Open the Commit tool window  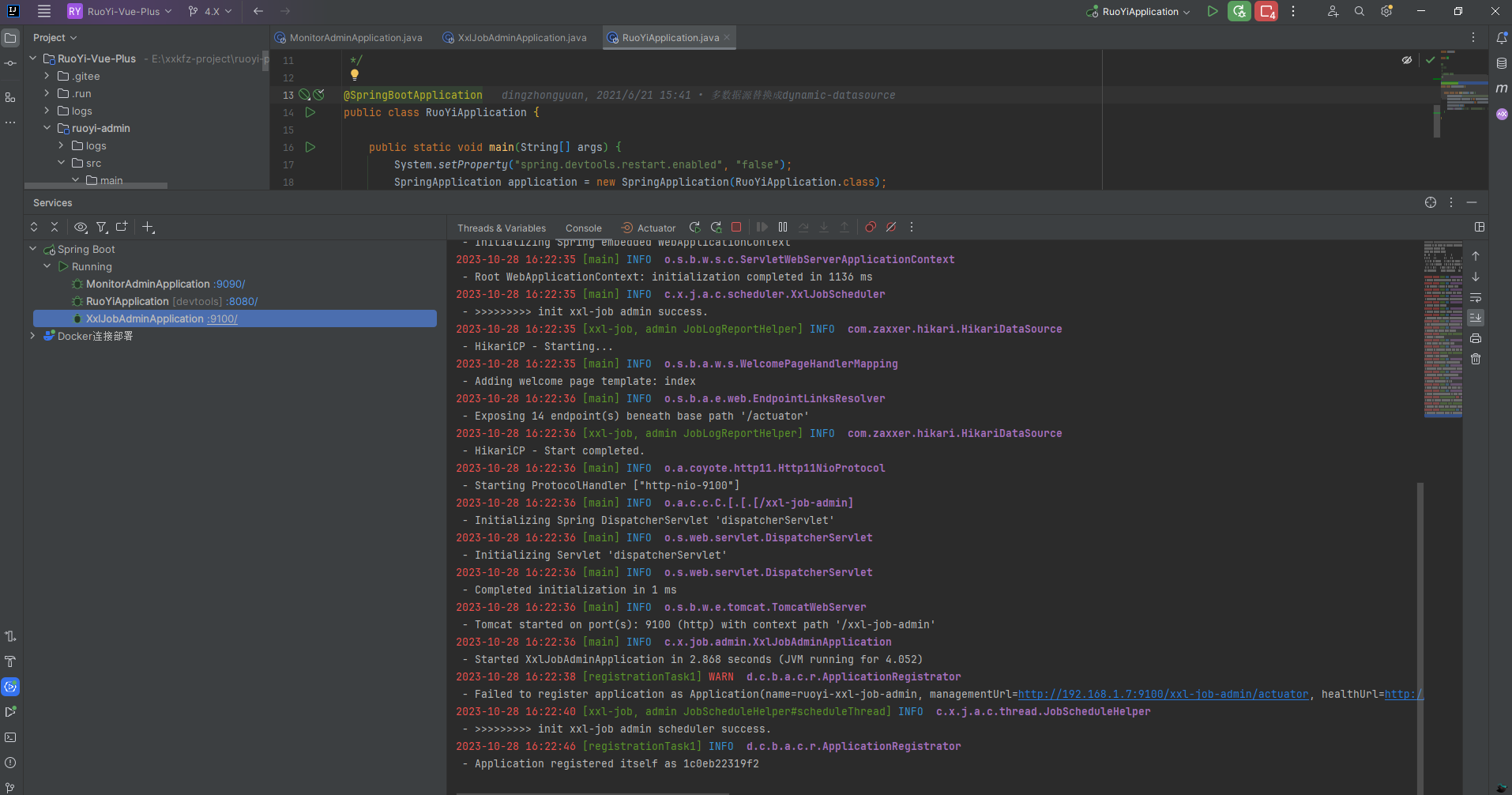coord(10,63)
